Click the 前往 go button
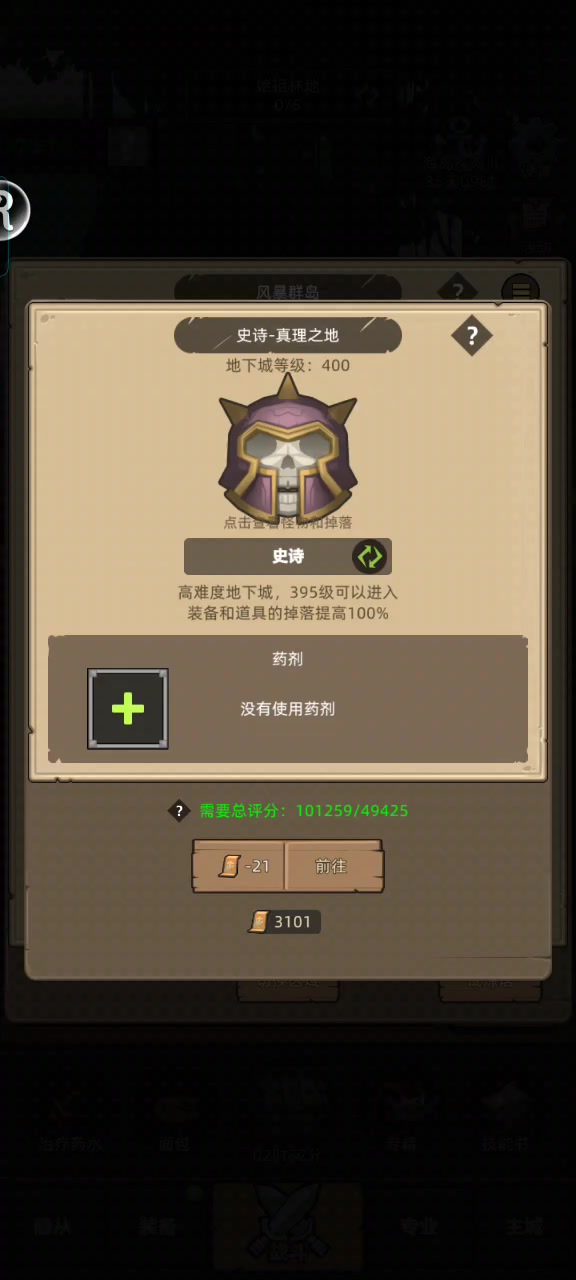The image size is (576, 1280). point(332,867)
